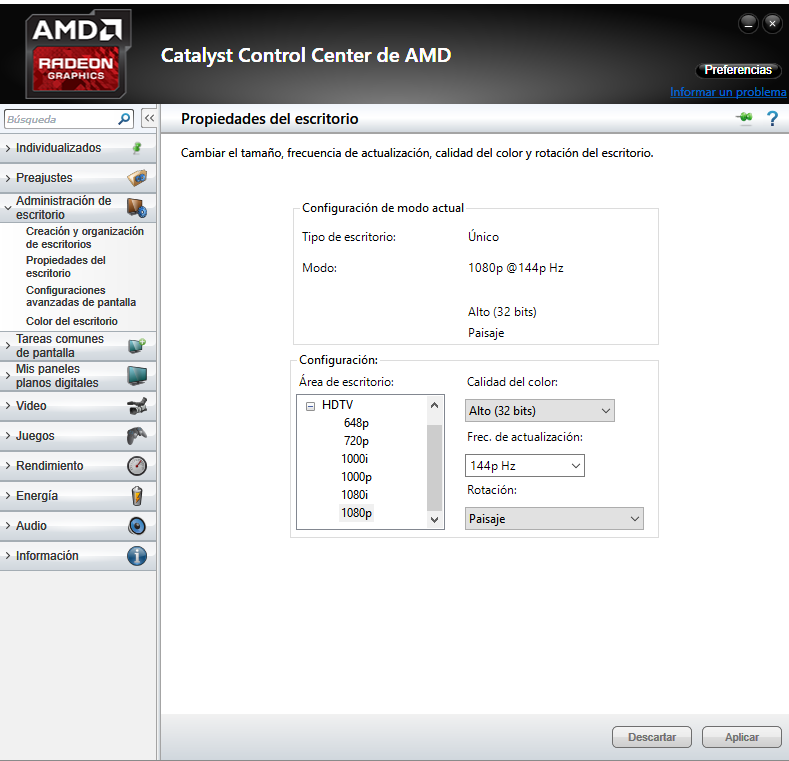The image size is (789, 761).
Task: Click the Preajustes presets icon
Action: [137, 178]
